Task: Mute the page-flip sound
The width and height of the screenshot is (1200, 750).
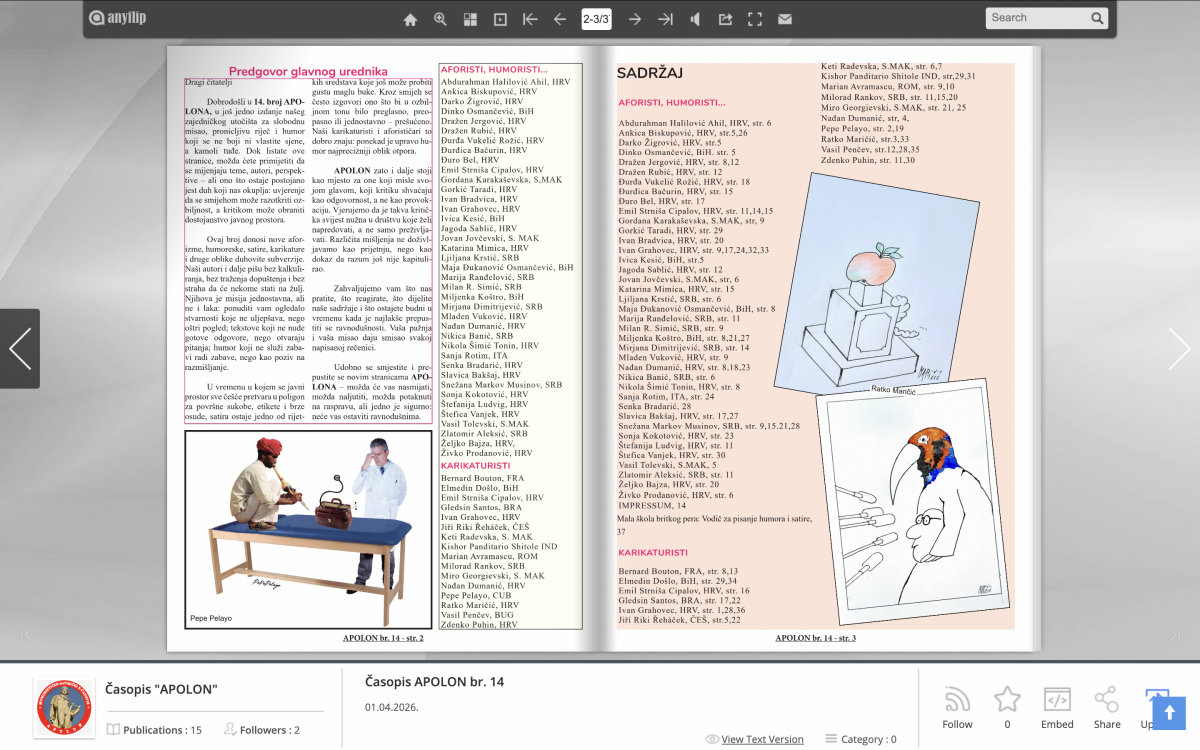Action: click(695, 19)
